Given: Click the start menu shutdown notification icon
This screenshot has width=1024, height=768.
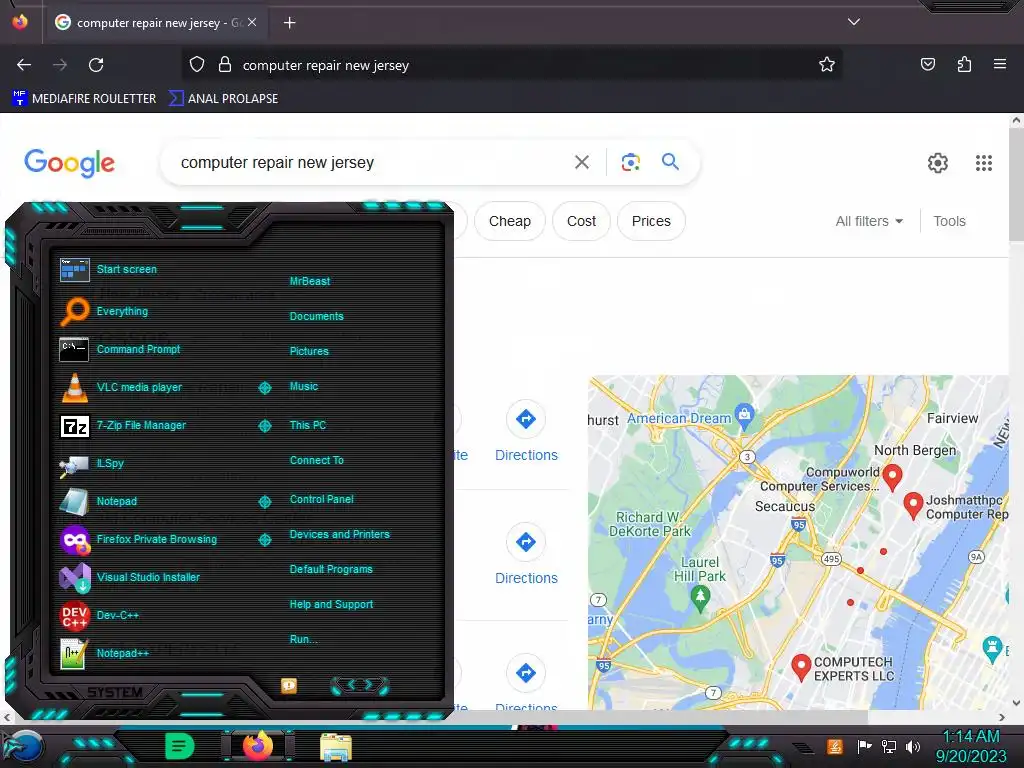Looking at the screenshot, I should click(x=289, y=685).
